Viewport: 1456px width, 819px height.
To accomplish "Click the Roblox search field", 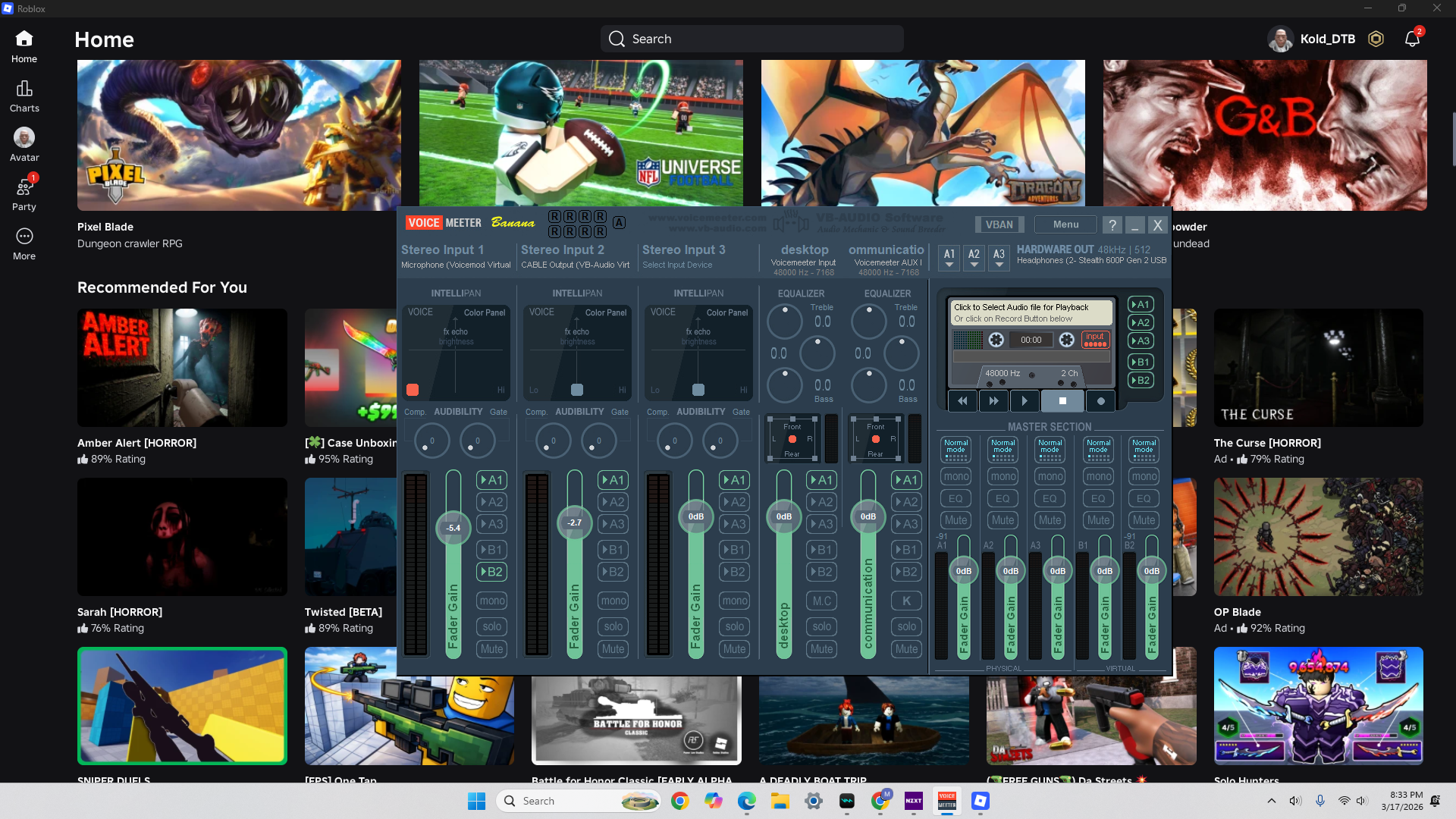I will 752,39.
